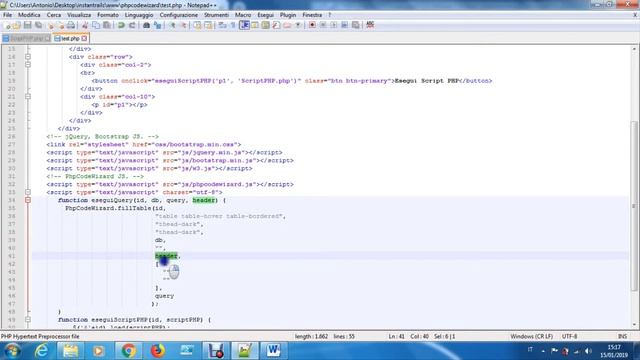Click the highlighted "header" parameter on line 34
This screenshot has width=640, height=360.
204,200
